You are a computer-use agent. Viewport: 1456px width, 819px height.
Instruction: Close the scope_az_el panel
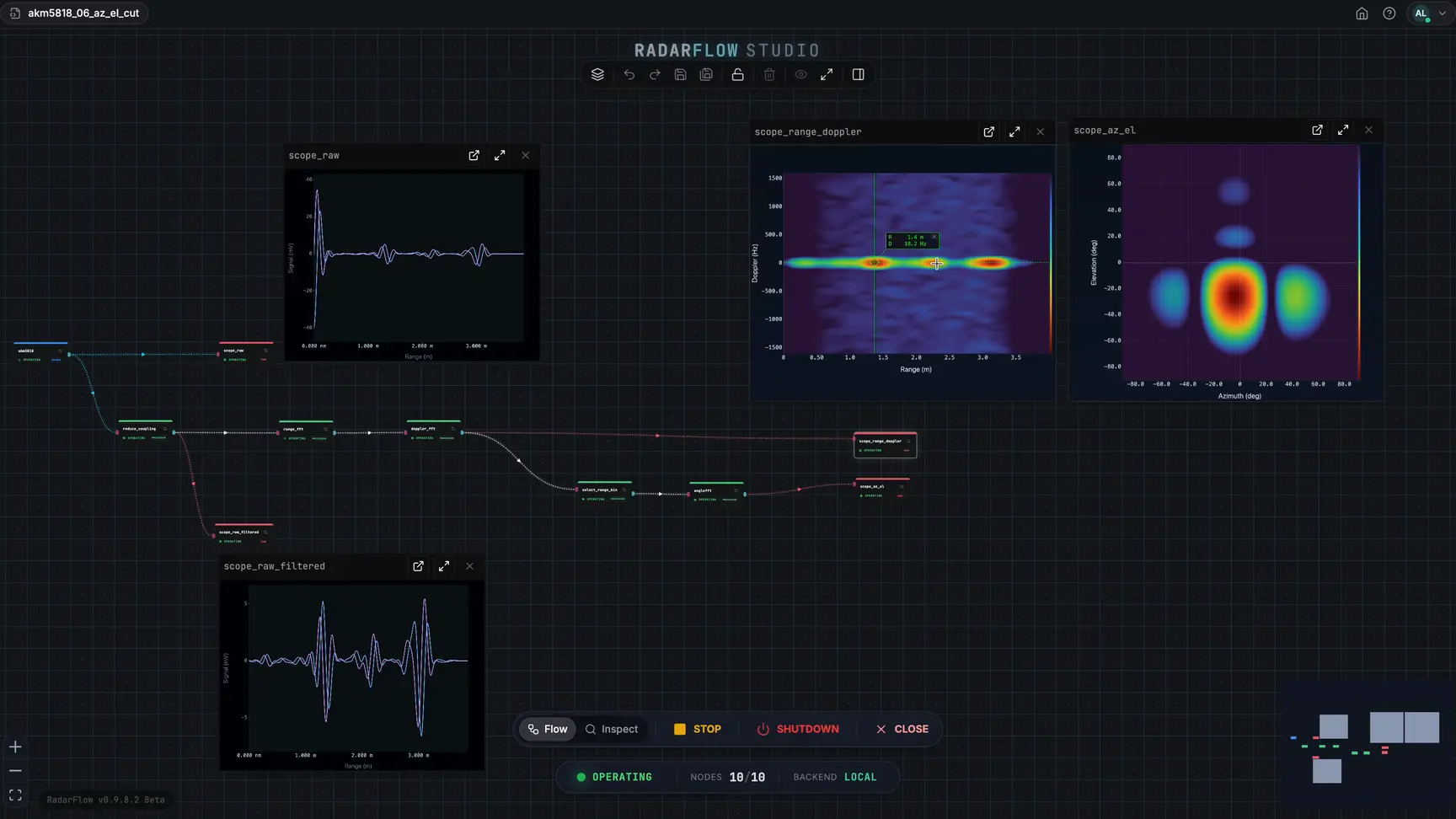(x=1369, y=130)
